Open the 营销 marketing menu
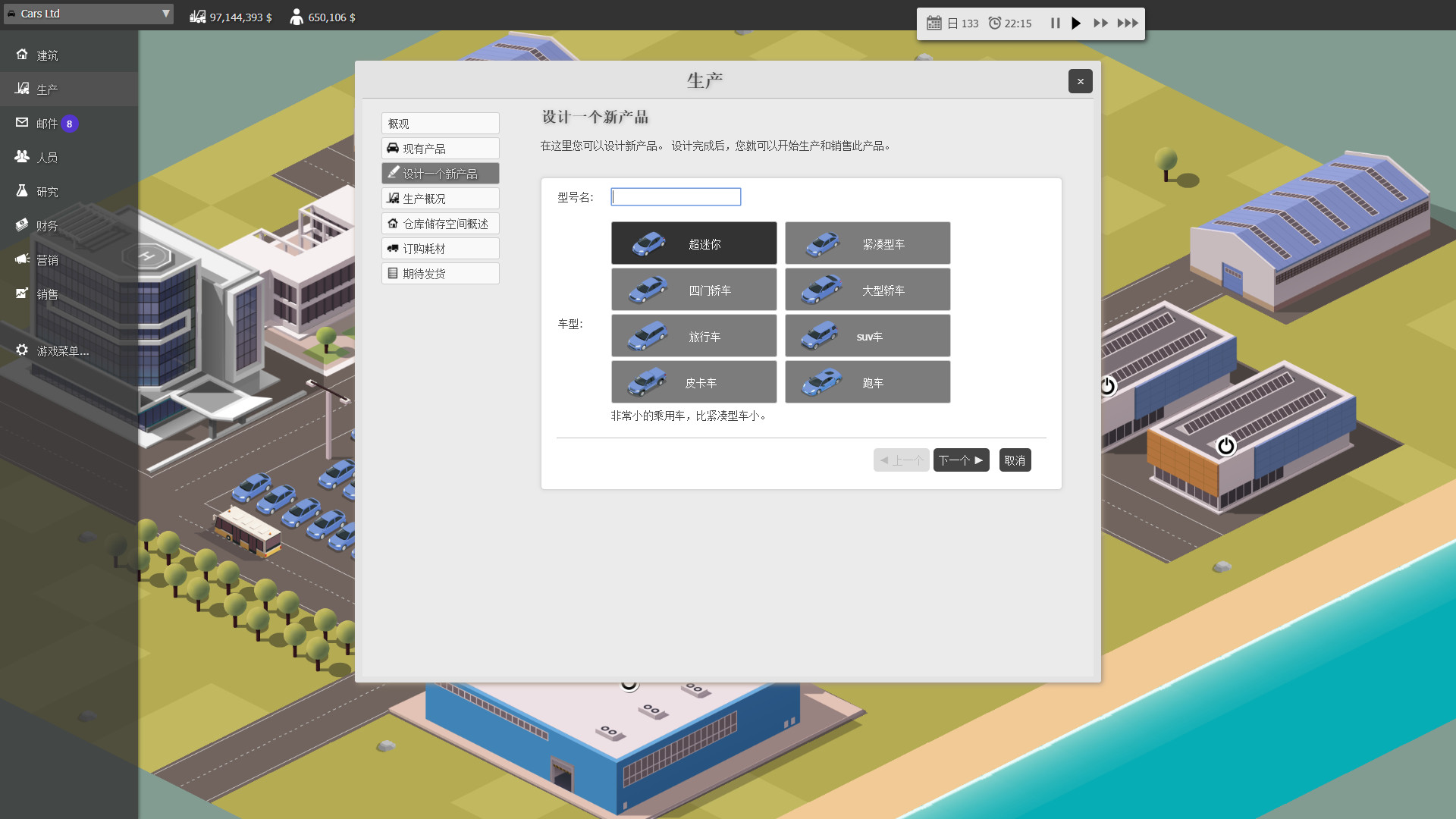Screen dimensions: 1456x819 click(69, 259)
